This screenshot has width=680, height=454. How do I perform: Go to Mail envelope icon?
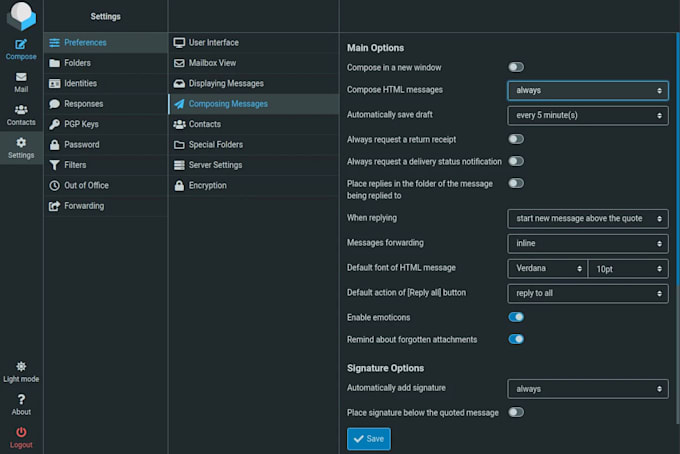pyautogui.click(x=21, y=77)
